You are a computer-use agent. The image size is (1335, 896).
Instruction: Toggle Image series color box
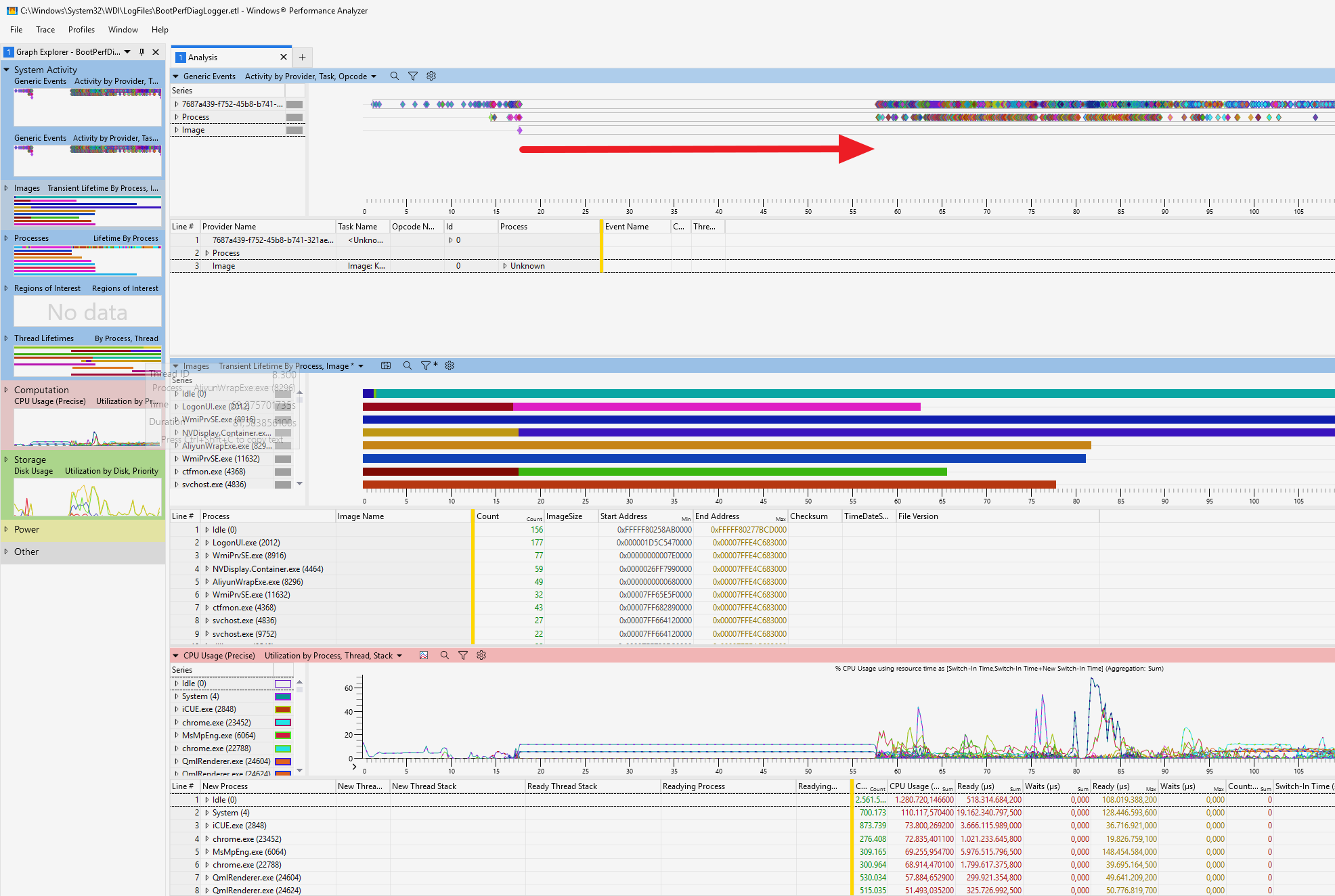[294, 130]
